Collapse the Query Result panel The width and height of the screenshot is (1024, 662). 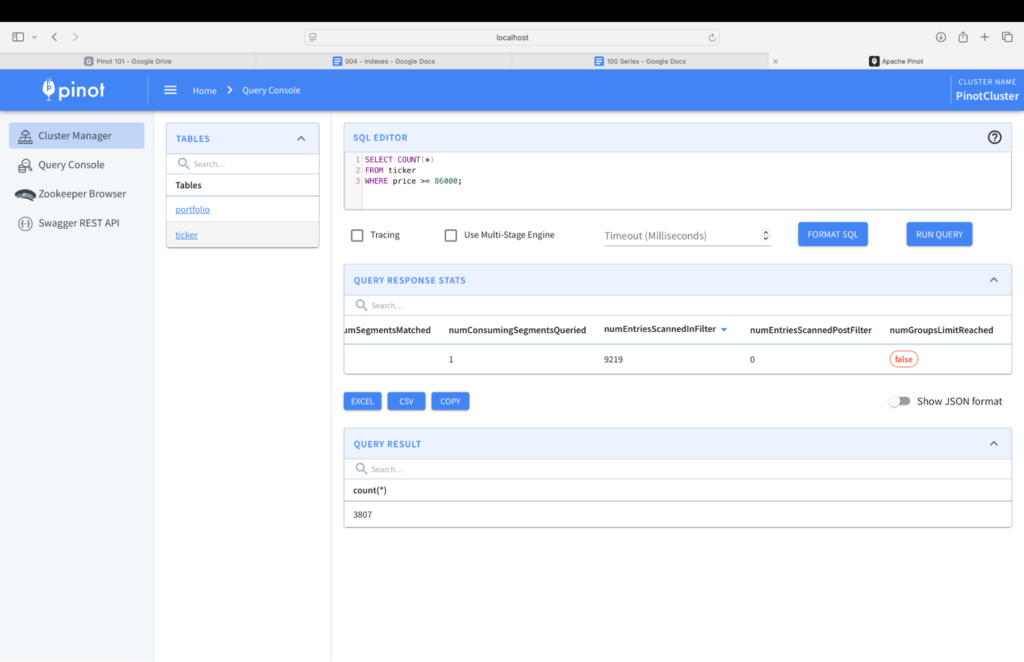[993, 443]
